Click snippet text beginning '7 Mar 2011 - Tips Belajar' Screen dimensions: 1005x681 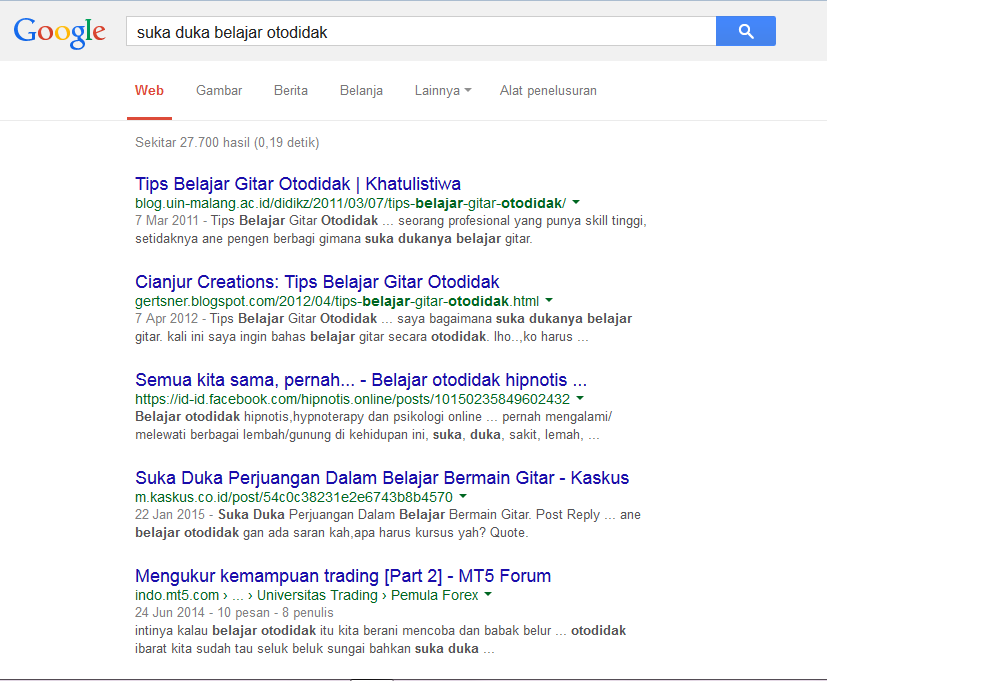point(391,230)
